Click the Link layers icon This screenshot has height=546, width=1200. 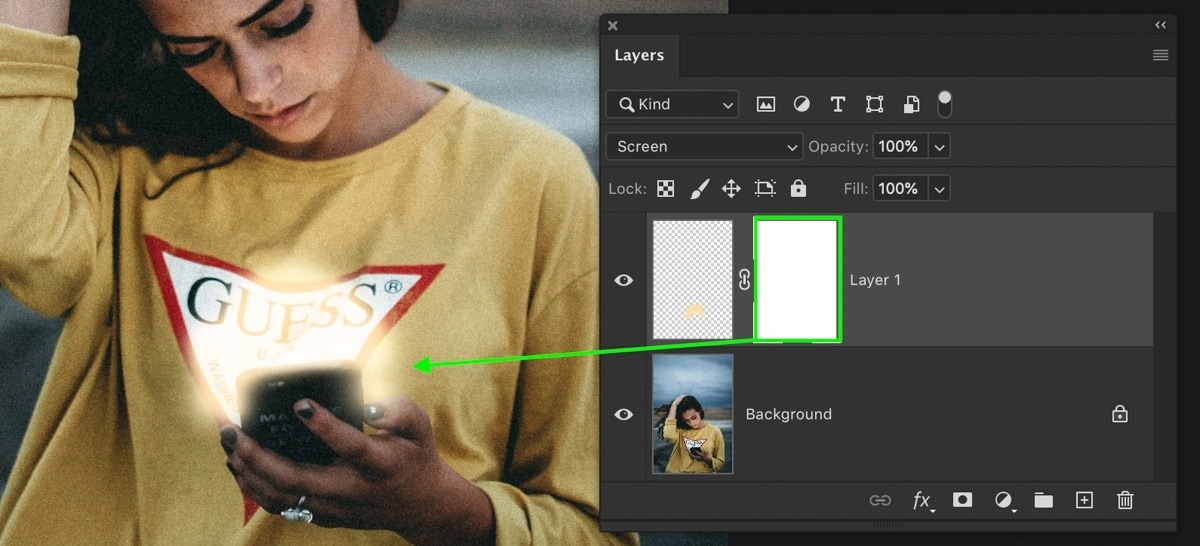pos(880,500)
